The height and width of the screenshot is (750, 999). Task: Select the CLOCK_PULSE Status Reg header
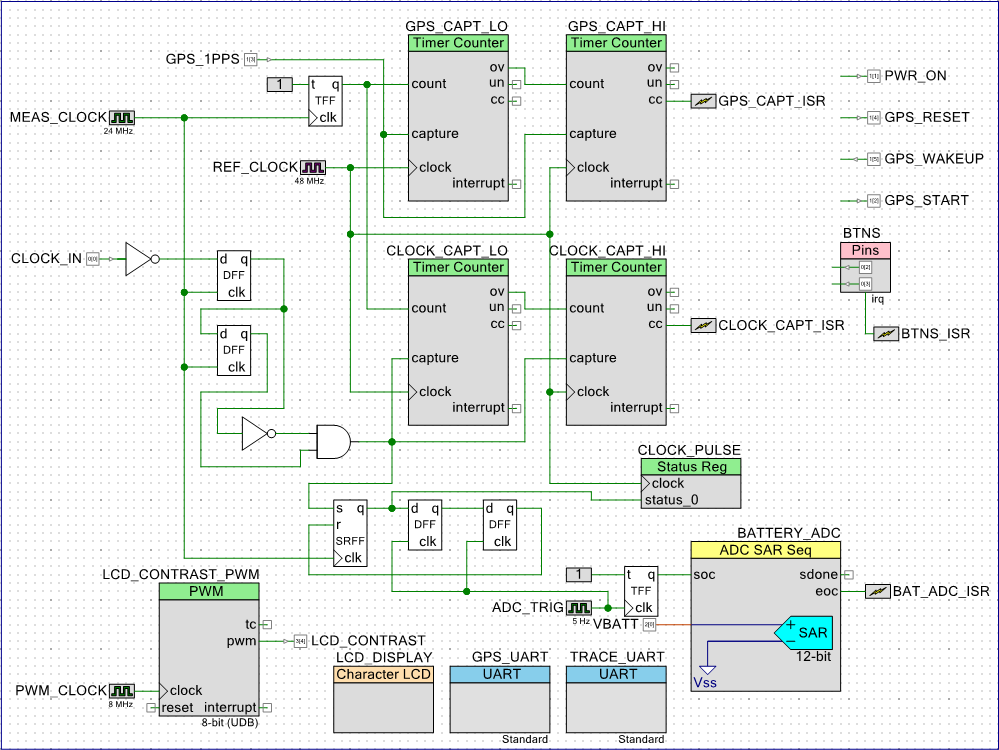pos(691,467)
